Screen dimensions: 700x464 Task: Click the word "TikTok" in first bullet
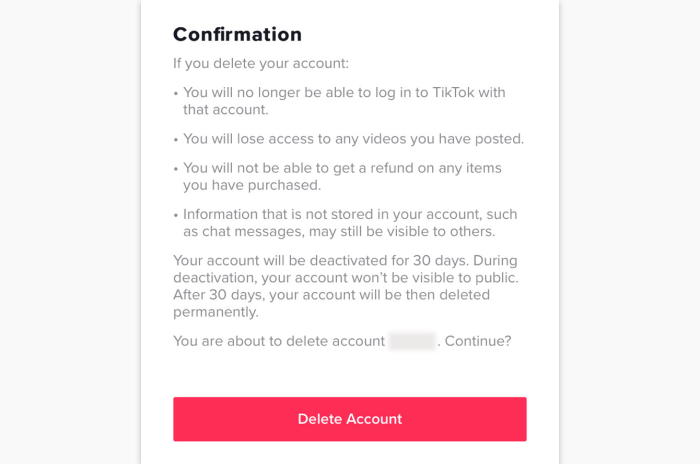coord(483,92)
